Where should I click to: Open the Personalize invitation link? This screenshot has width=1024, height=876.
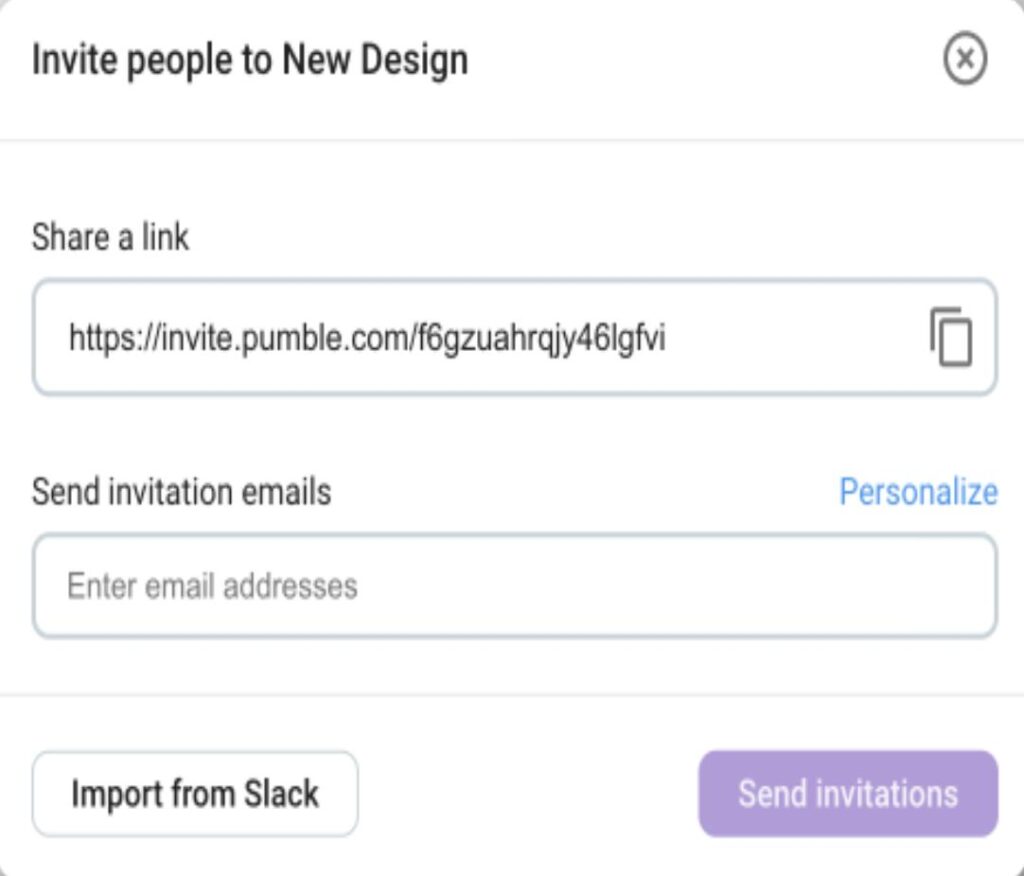click(918, 491)
